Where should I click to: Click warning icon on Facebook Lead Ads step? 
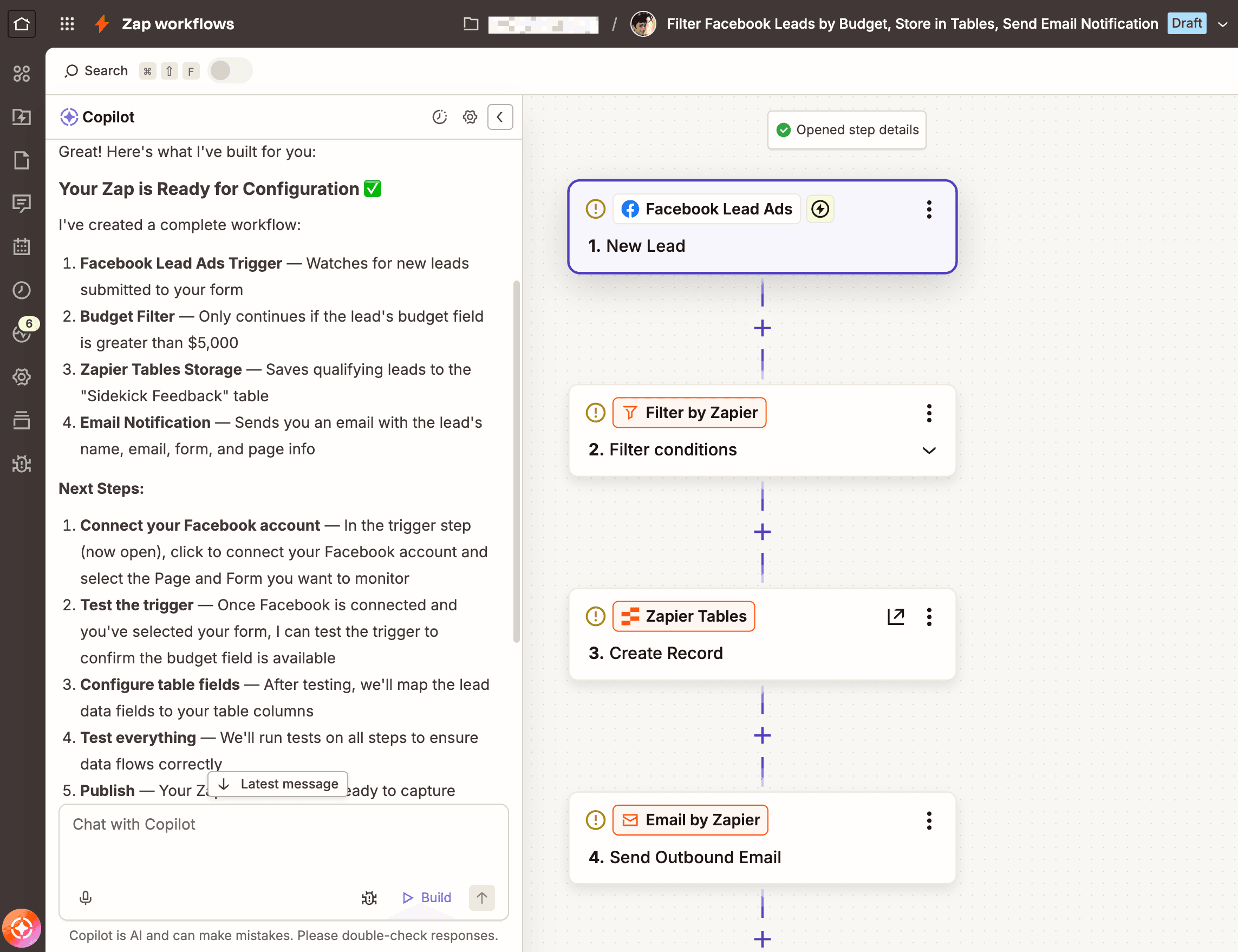[595, 209]
